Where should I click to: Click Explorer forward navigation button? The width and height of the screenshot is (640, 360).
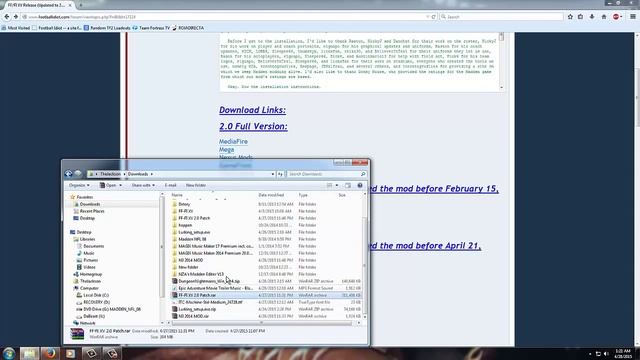pyautogui.click(x=78, y=174)
